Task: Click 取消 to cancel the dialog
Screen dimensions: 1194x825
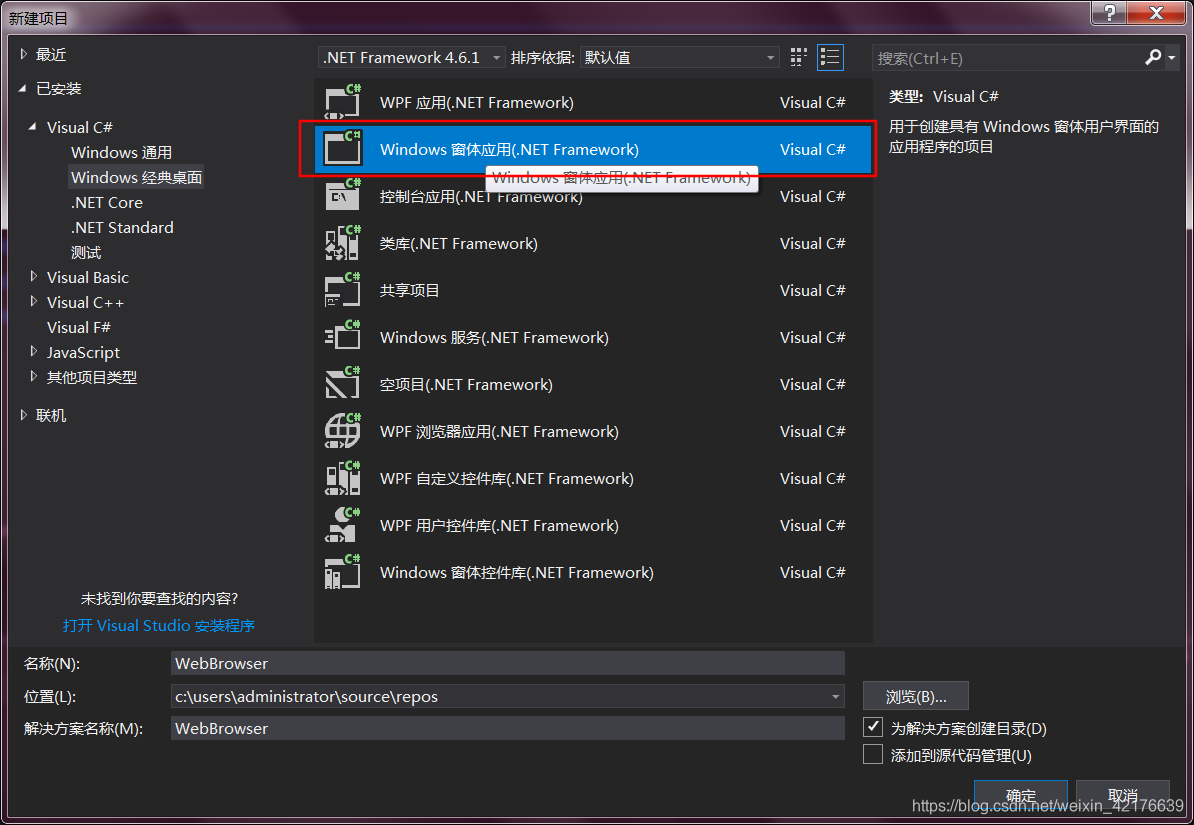Action: tap(1122, 795)
